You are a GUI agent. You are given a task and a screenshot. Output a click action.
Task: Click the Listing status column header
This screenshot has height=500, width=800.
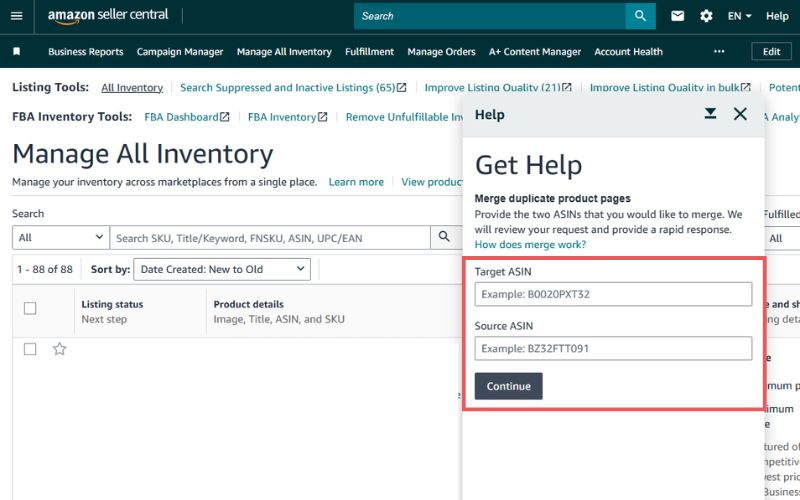[112, 304]
